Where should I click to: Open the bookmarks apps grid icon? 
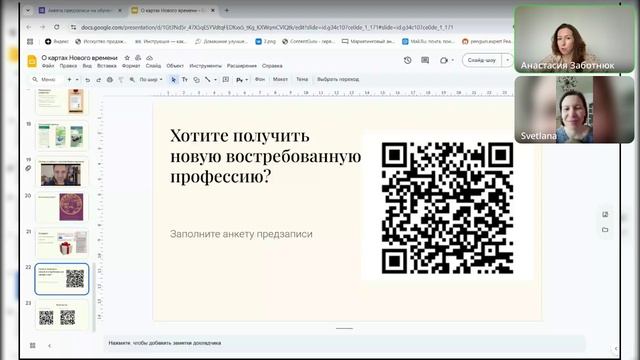(x=30, y=42)
